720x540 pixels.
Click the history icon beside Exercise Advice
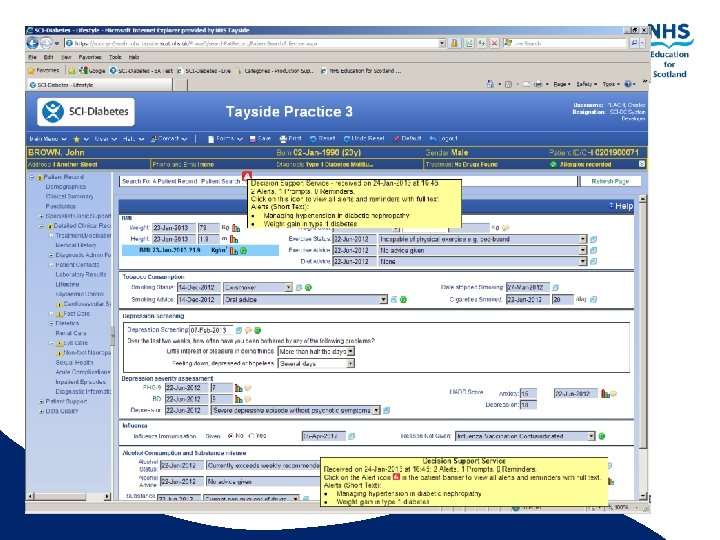(593, 250)
